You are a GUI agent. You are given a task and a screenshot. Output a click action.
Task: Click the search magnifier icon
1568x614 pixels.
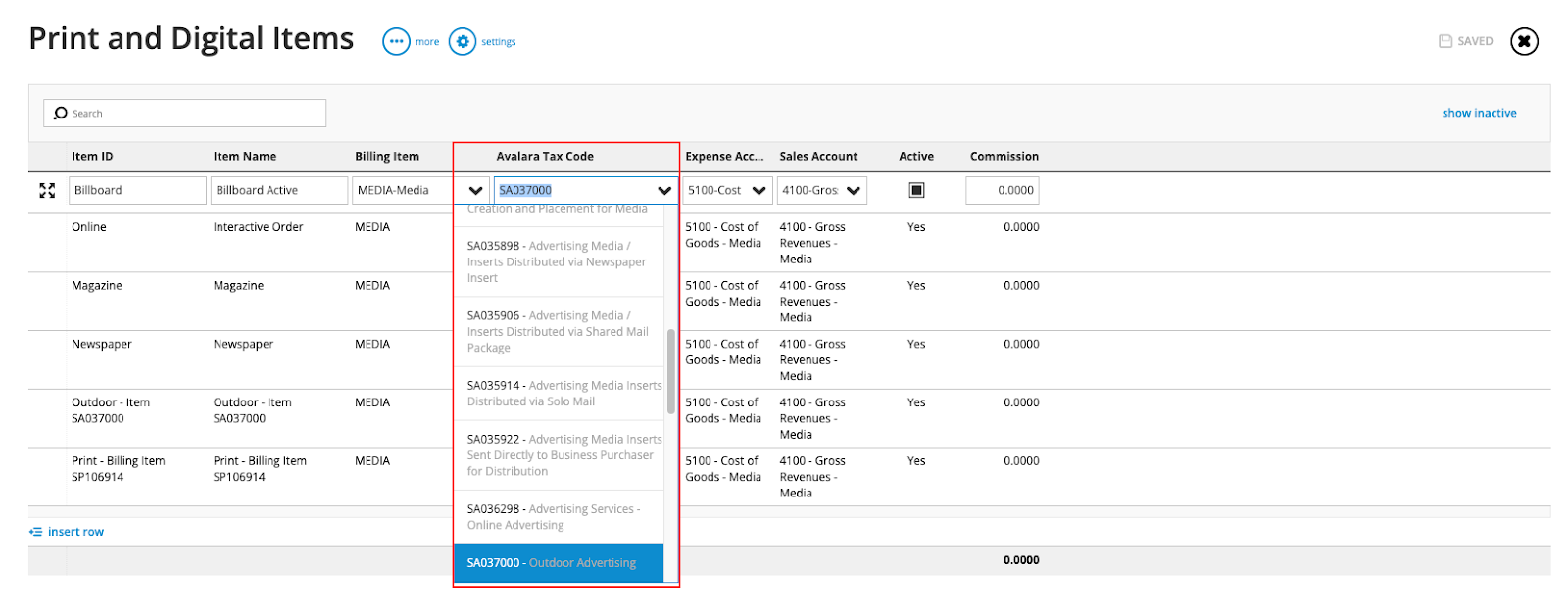coord(61,114)
